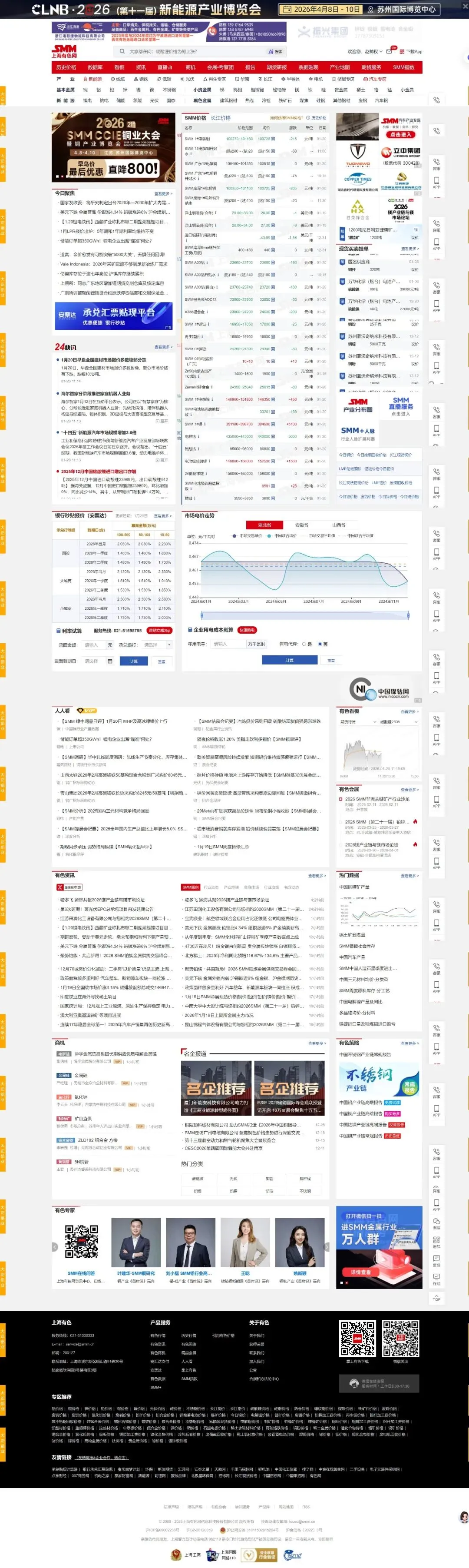Focus the 票面金额 请输入 field
The width and height of the screenshot is (469, 1568).
(x=94, y=644)
